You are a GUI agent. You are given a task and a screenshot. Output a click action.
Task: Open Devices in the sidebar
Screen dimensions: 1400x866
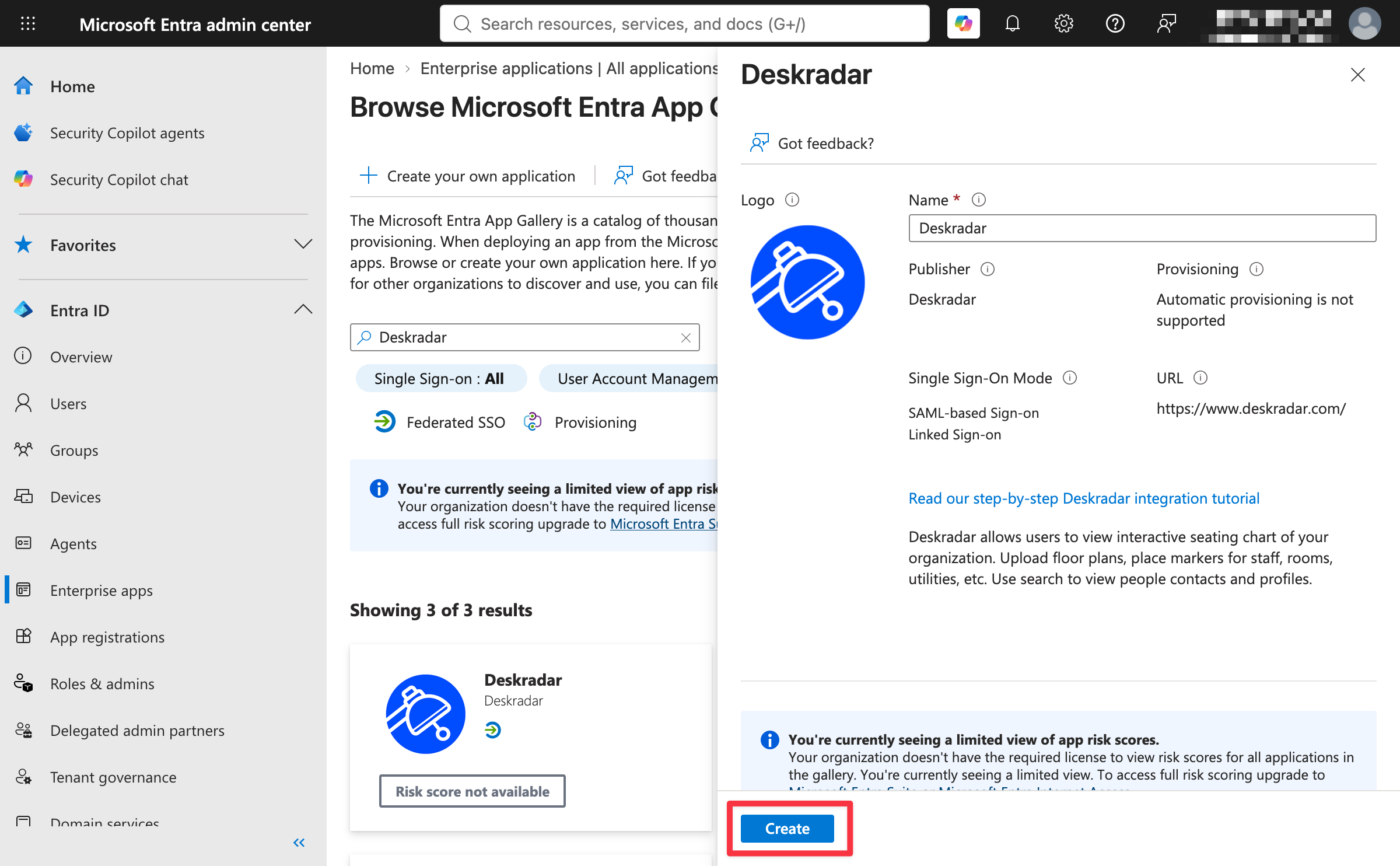(x=75, y=497)
